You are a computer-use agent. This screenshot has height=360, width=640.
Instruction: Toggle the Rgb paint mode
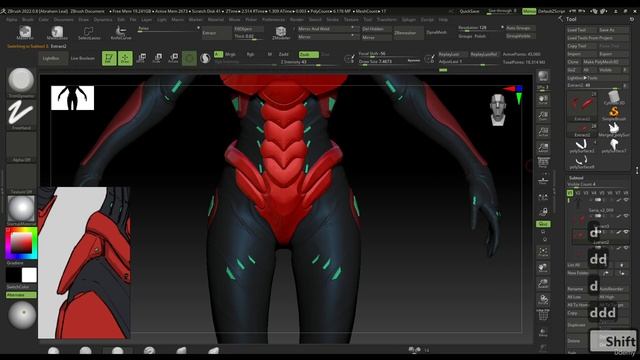[x=250, y=54]
